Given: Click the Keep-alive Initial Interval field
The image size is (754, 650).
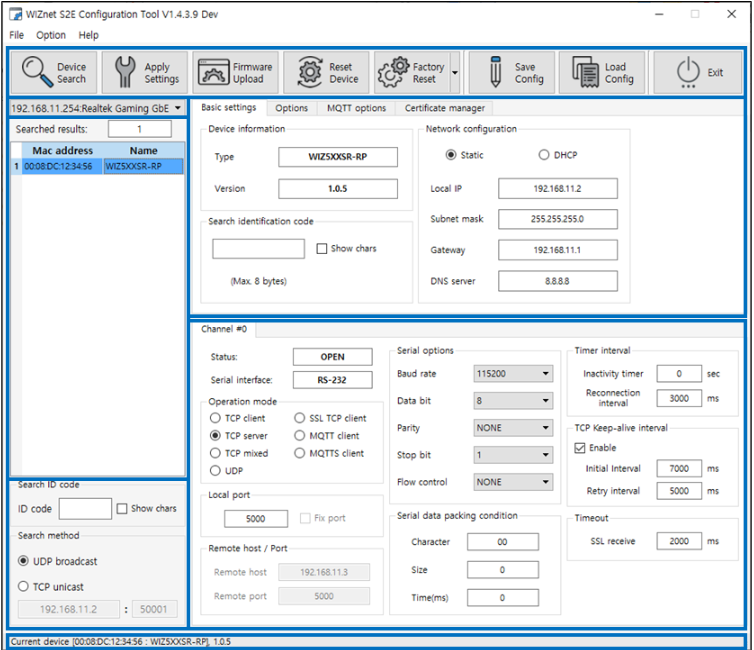Looking at the screenshot, I should coord(679,468).
